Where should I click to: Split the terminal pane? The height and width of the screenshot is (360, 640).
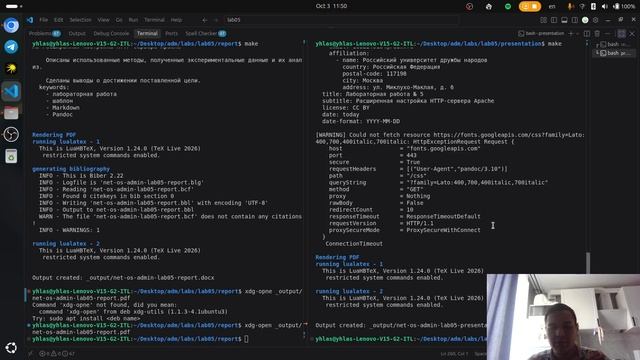(587, 33)
